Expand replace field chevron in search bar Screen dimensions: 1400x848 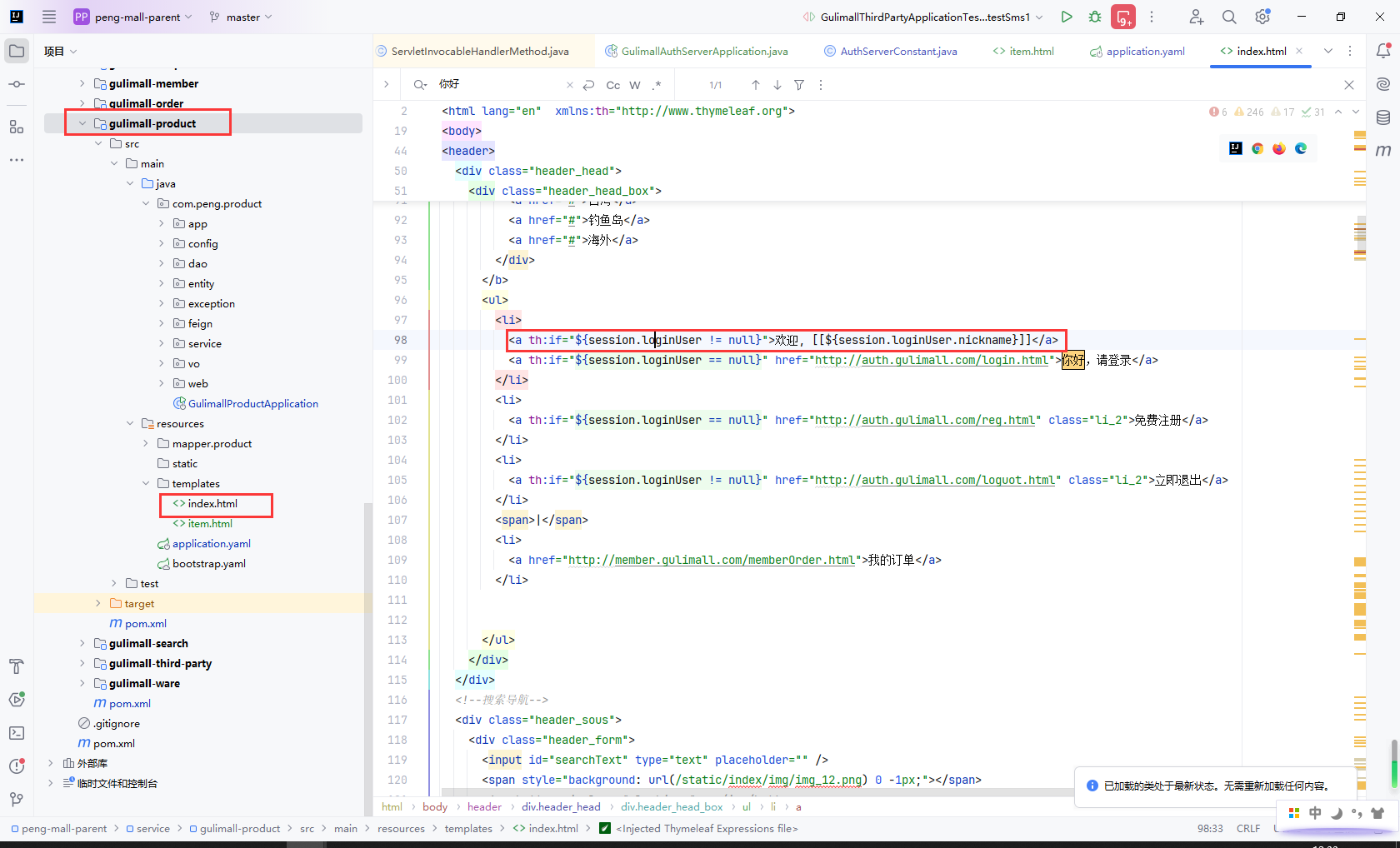(386, 84)
